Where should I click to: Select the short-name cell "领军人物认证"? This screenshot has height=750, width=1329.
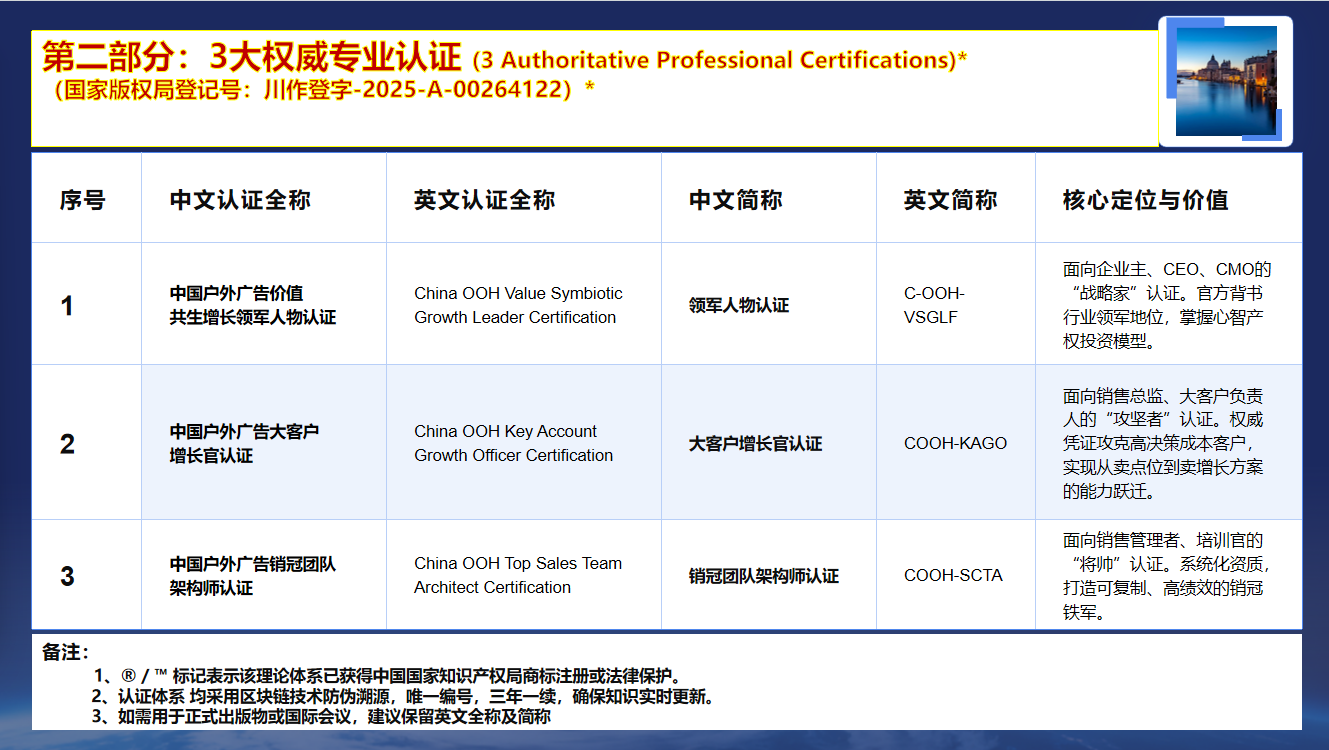[739, 305]
